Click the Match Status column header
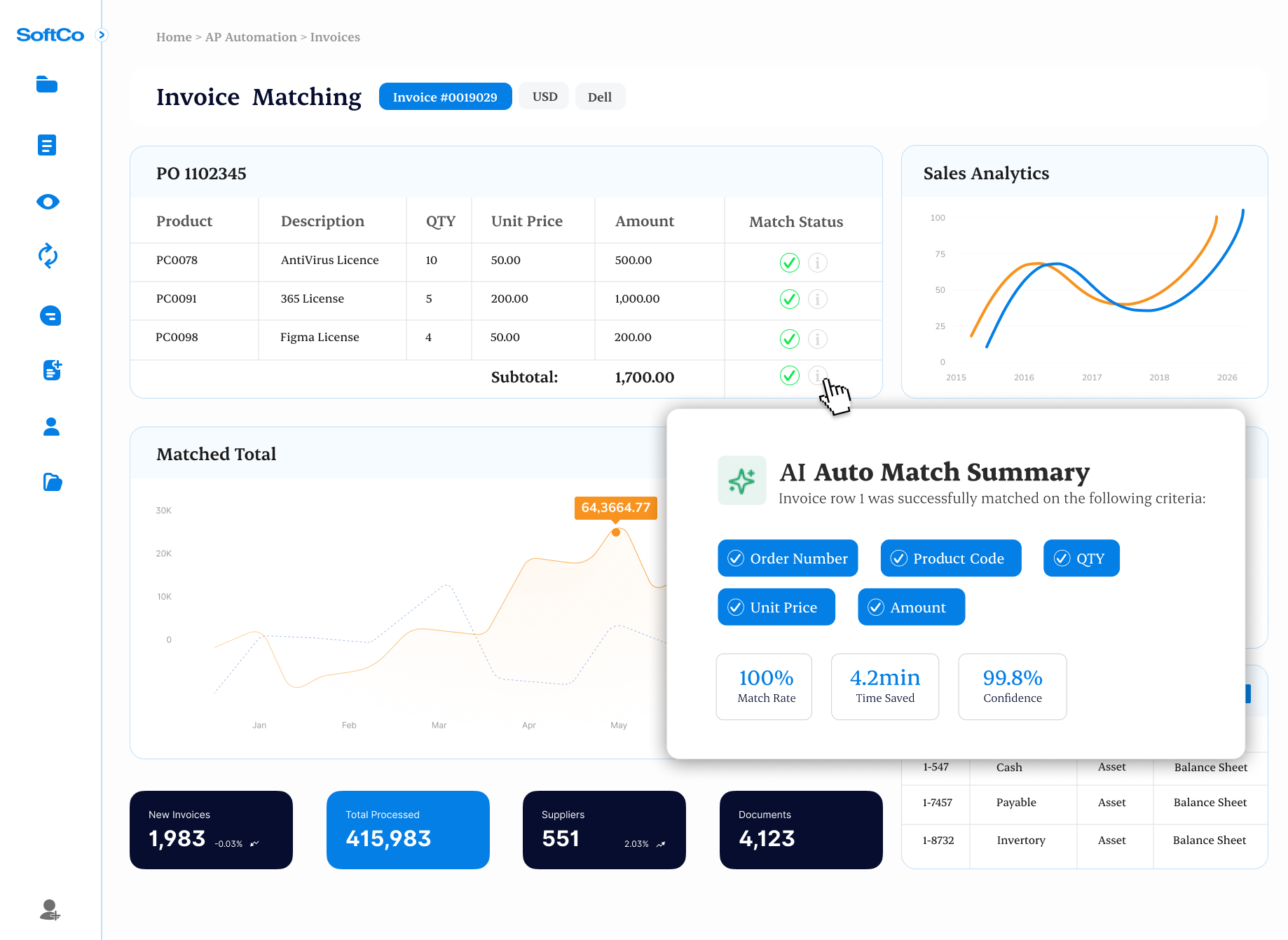The height and width of the screenshot is (940, 1288). tap(796, 222)
